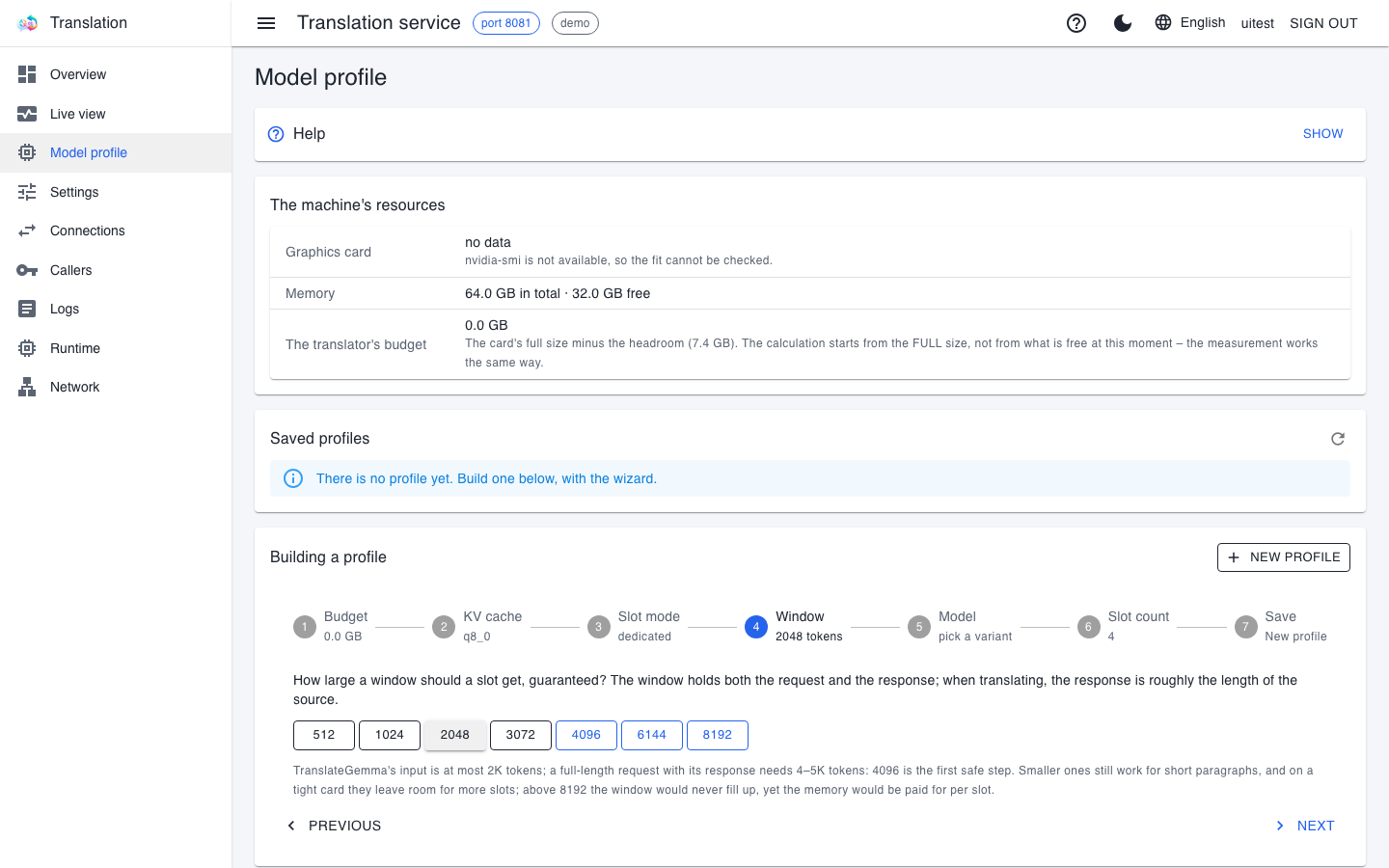Screen dimensions: 1389x868
Task: Click the Live view monitor icon
Action: 27,114
